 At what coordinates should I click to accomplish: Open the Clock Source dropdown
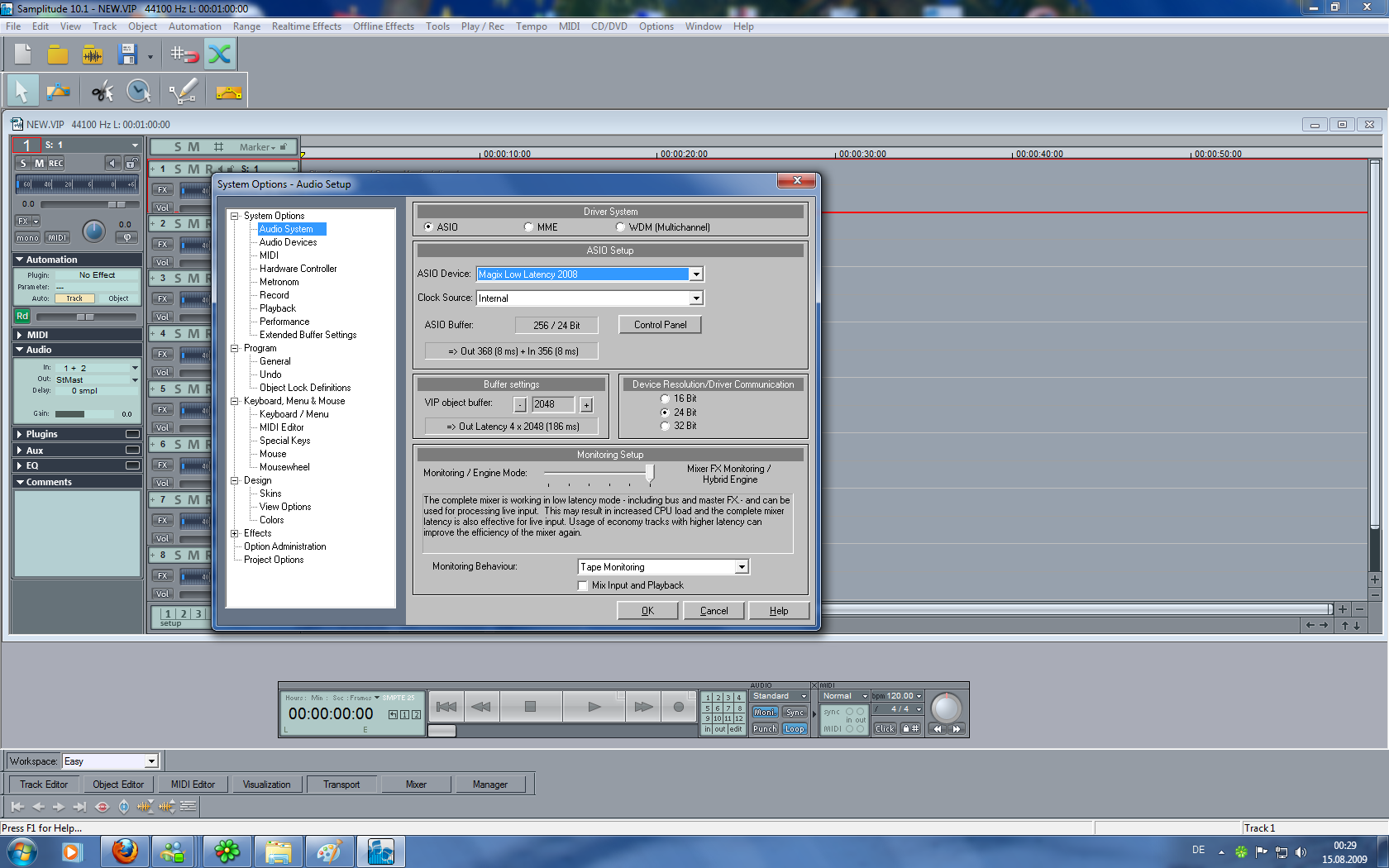696,298
